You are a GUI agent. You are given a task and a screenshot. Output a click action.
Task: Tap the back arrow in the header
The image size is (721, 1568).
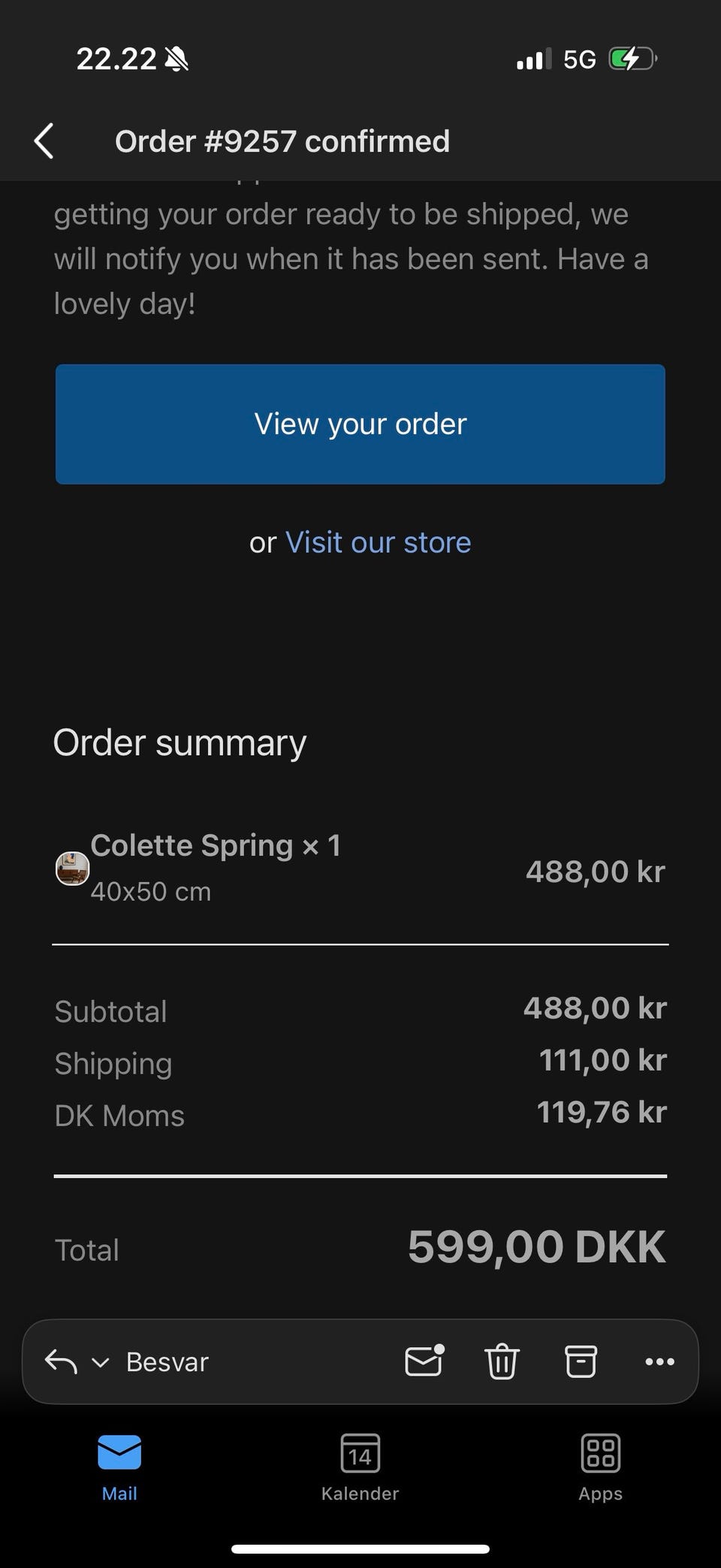pyautogui.click(x=44, y=141)
